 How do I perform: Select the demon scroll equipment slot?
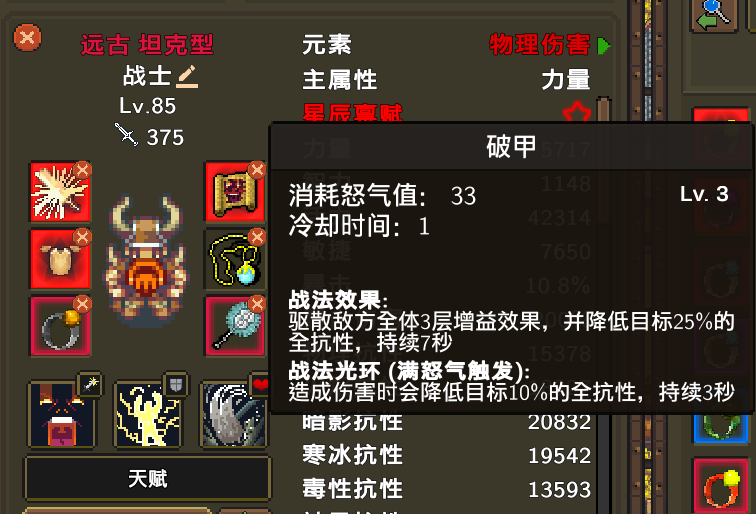[234, 192]
